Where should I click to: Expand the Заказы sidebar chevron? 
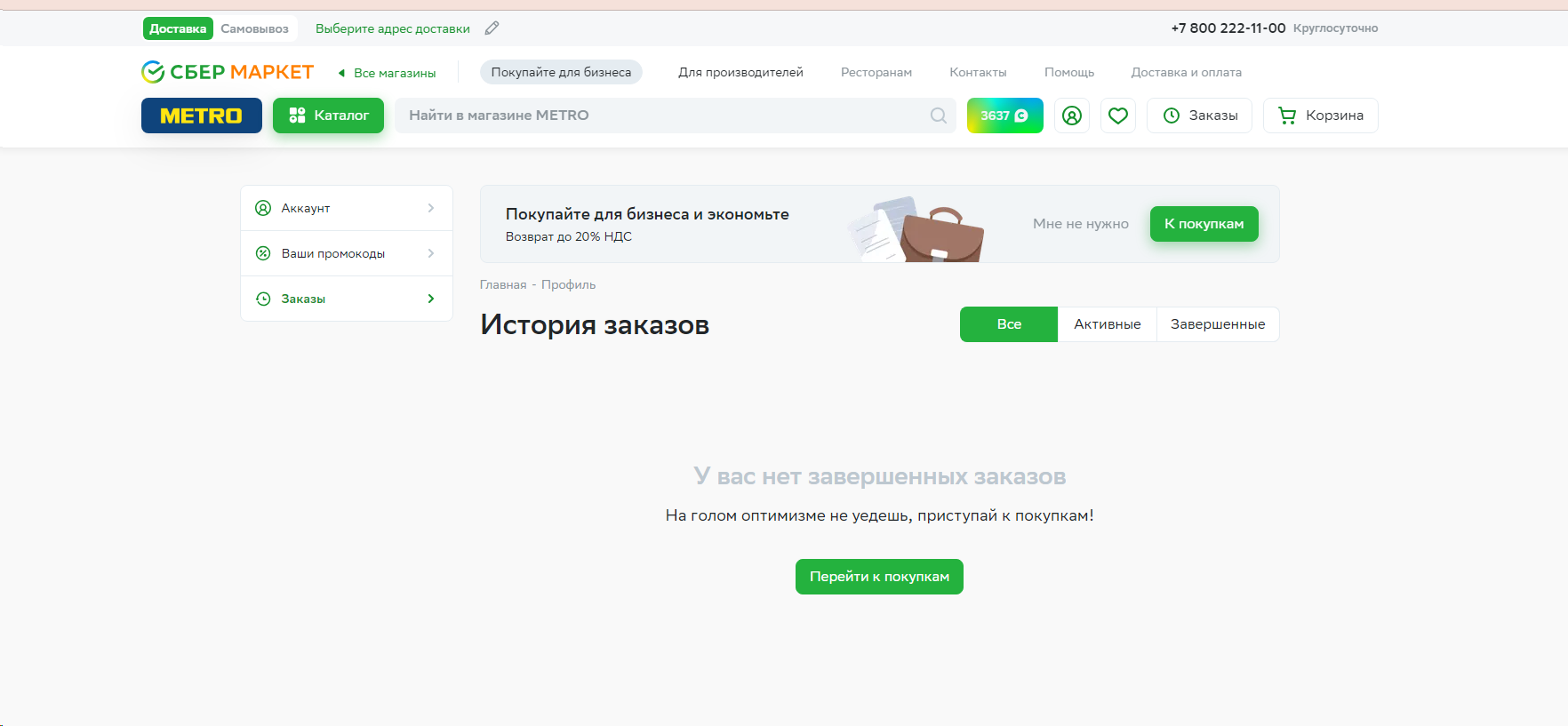(x=431, y=299)
